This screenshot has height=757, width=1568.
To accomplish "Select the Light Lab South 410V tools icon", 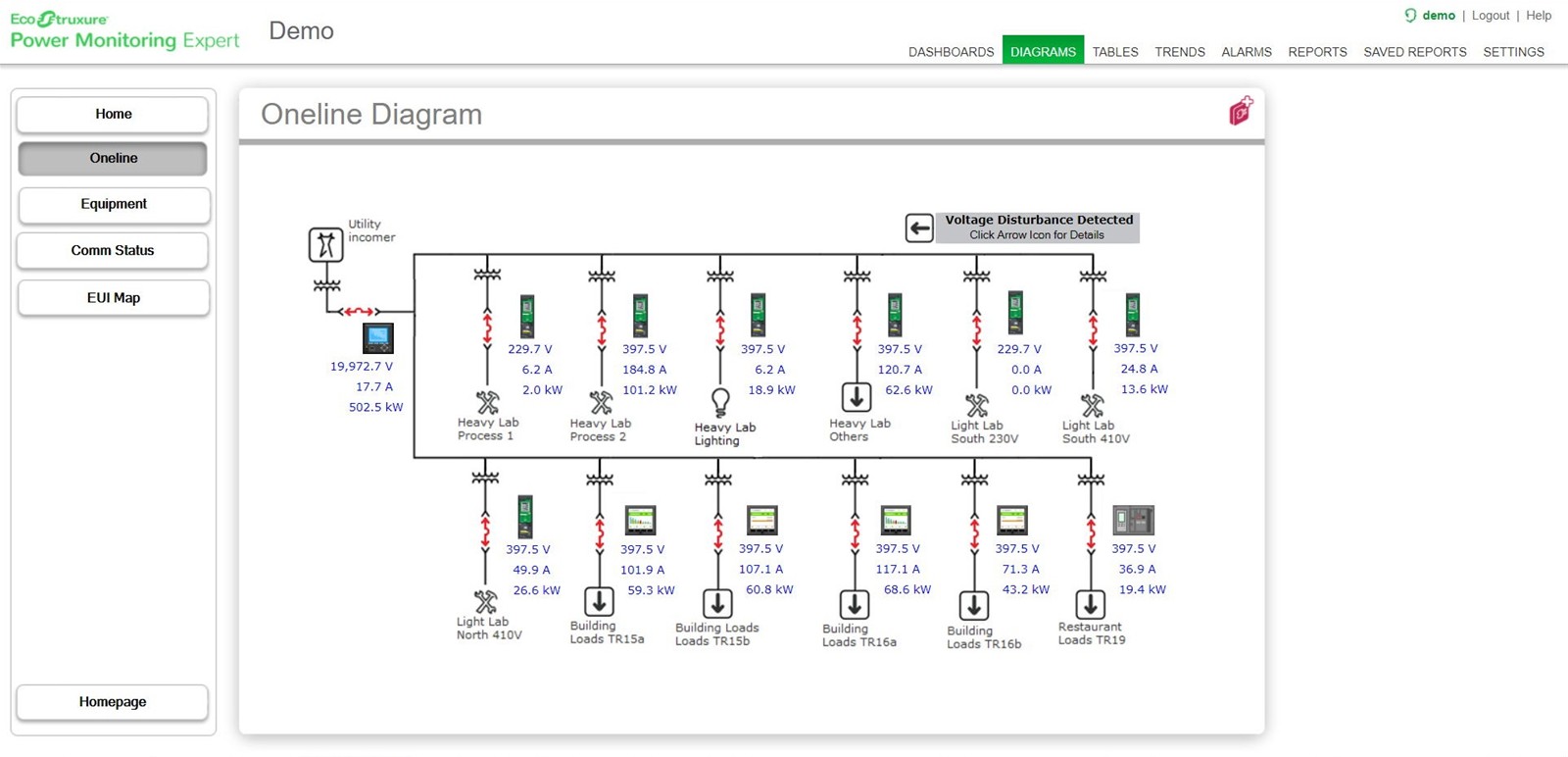I will click(x=1092, y=405).
